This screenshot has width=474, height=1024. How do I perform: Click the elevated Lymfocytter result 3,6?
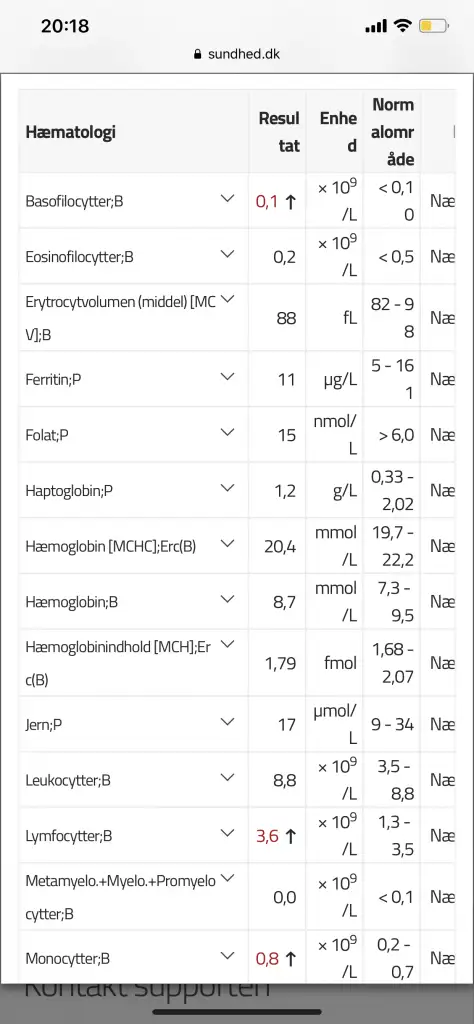267,836
